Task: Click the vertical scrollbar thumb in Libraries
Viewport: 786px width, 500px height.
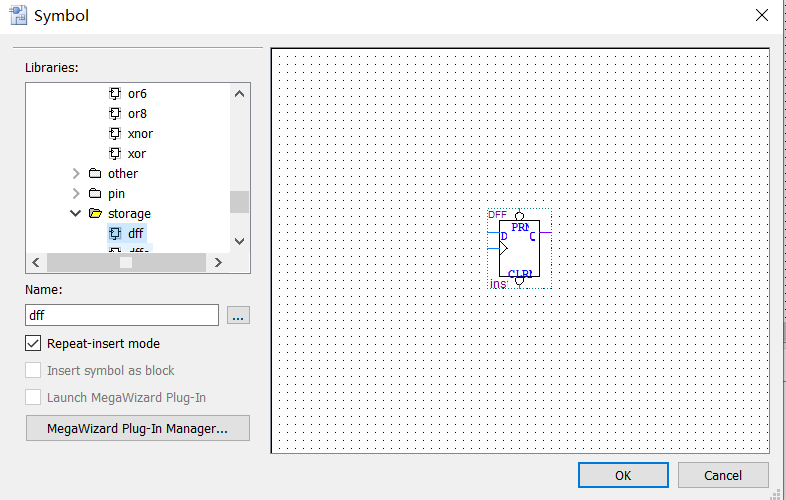Action: (240, 202)
